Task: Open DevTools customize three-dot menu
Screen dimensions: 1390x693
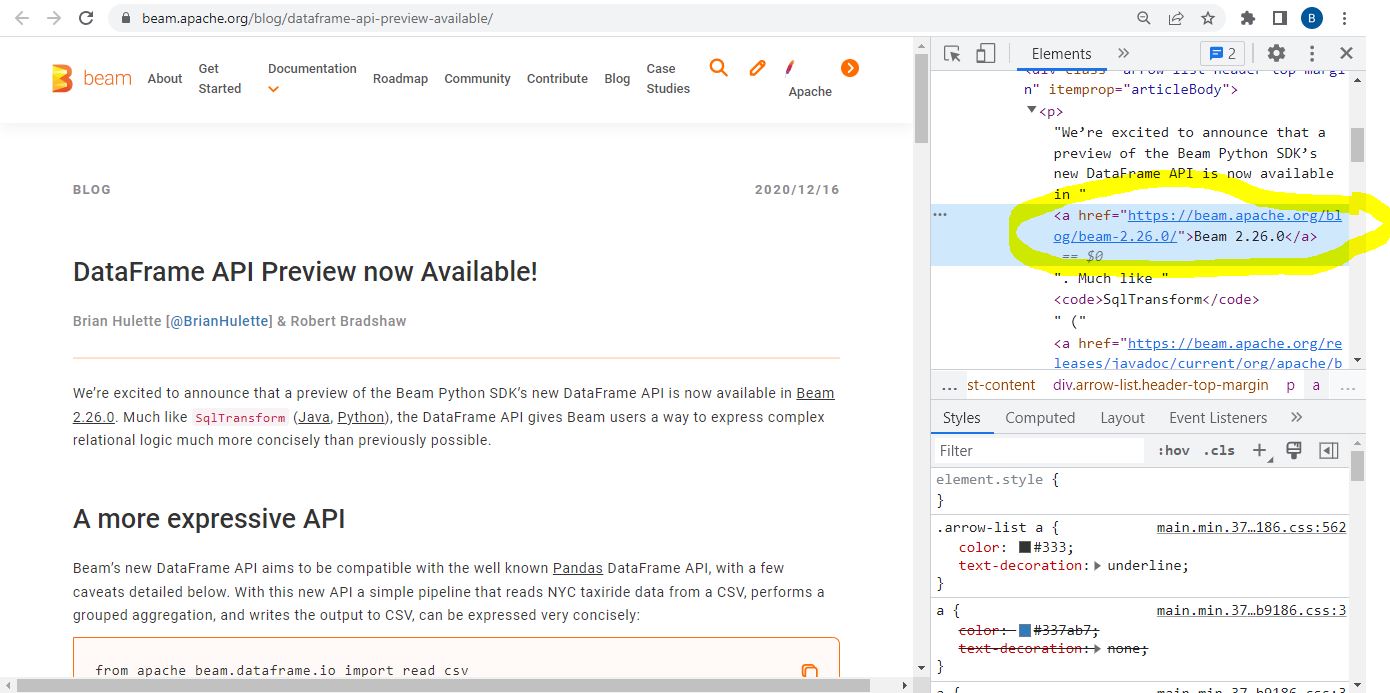Action: 1311,54
